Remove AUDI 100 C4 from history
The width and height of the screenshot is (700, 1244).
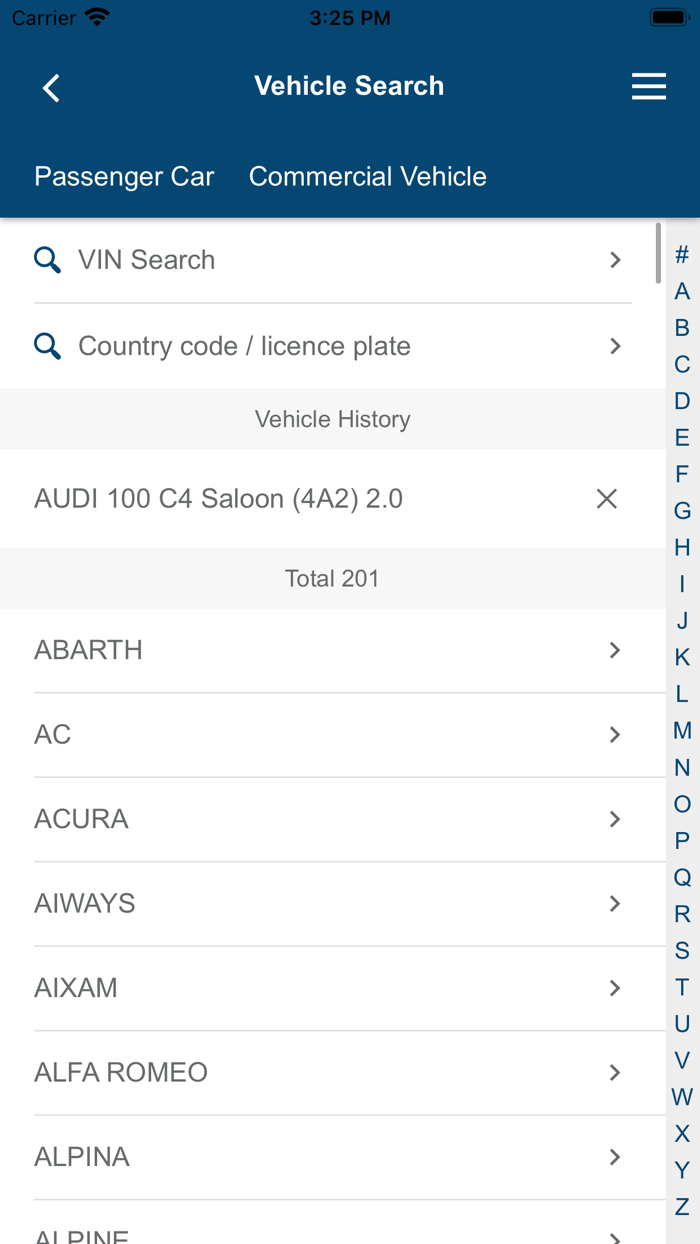[606, 499]
